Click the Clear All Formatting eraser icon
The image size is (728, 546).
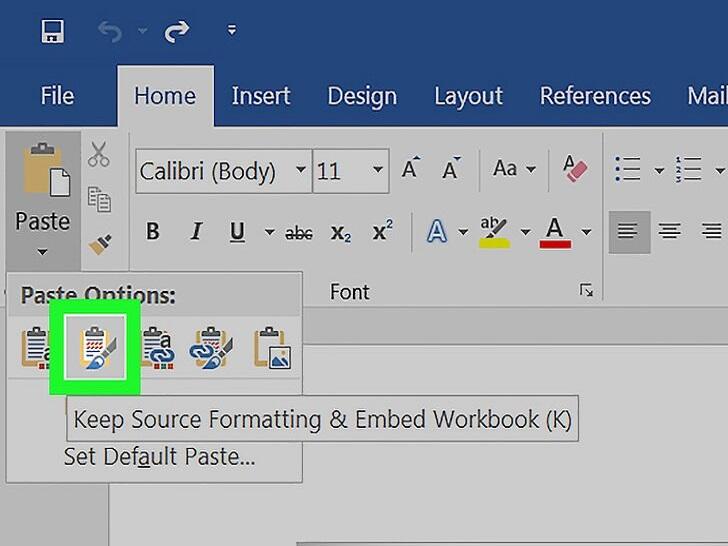[575, 169]
